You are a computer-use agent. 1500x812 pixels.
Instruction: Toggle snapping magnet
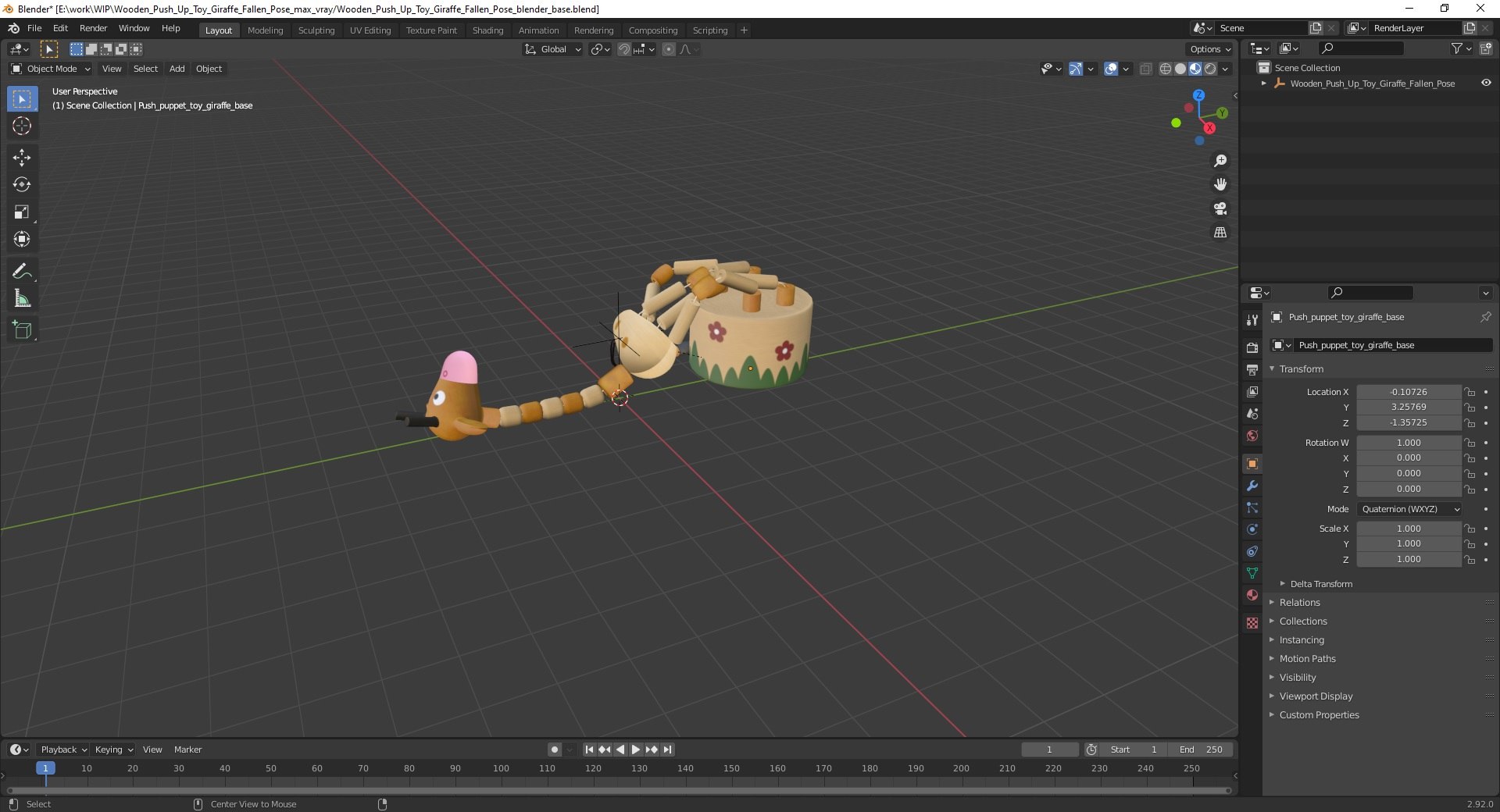tap(623, 49)
